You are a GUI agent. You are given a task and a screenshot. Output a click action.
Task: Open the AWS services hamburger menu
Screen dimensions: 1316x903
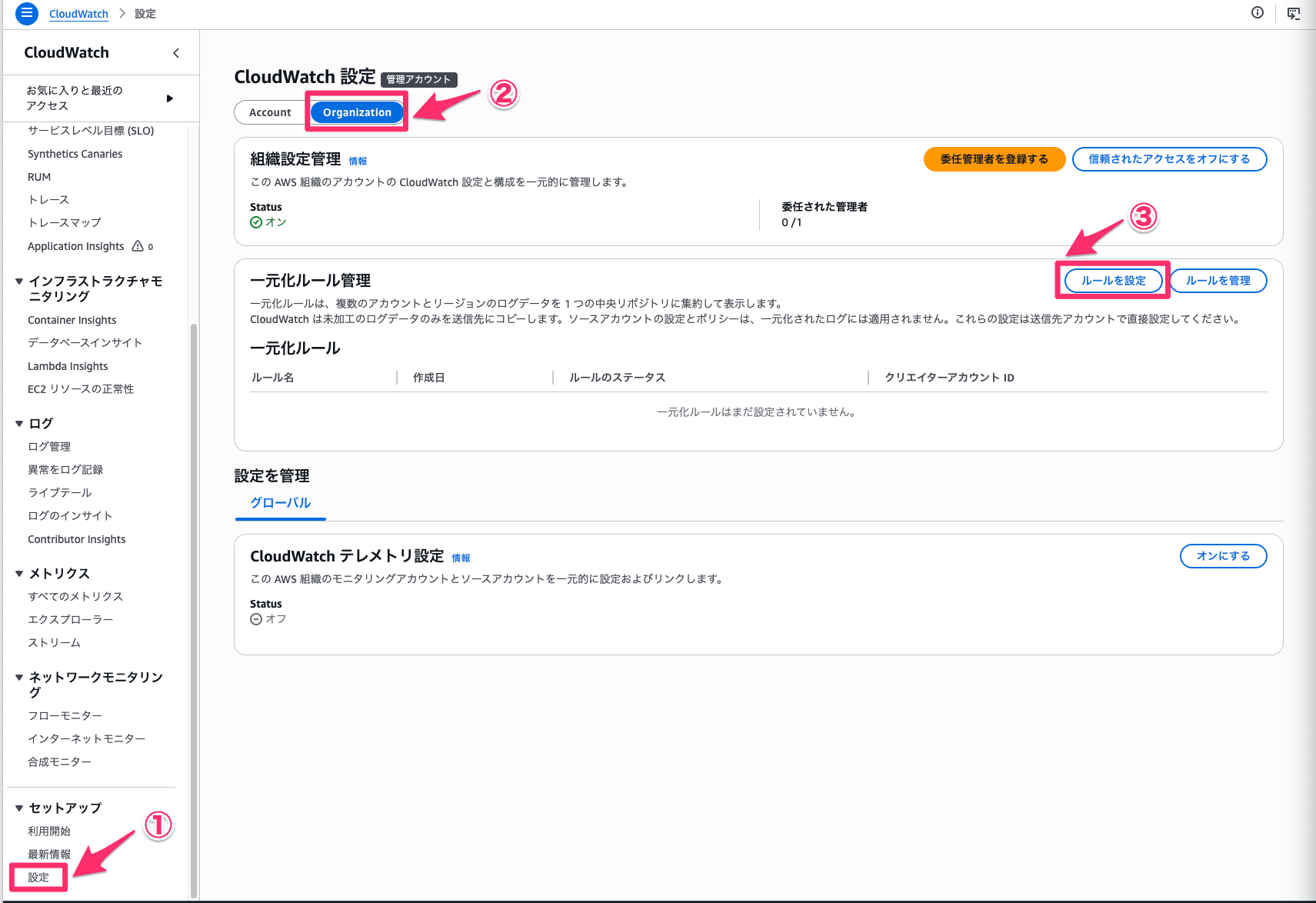point(25,14)
